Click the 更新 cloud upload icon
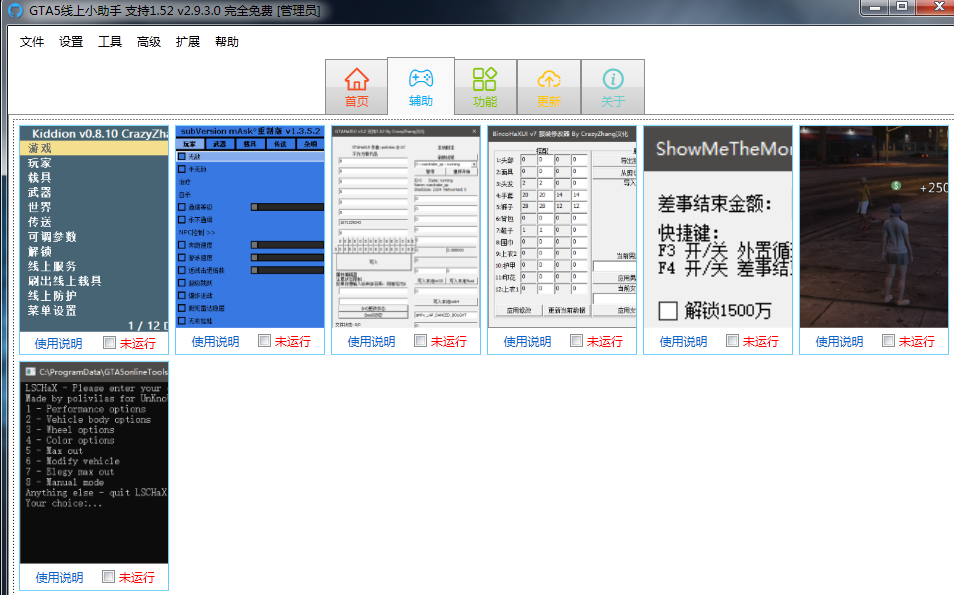This screenshot has width=954, height=595. coord(549,80)
